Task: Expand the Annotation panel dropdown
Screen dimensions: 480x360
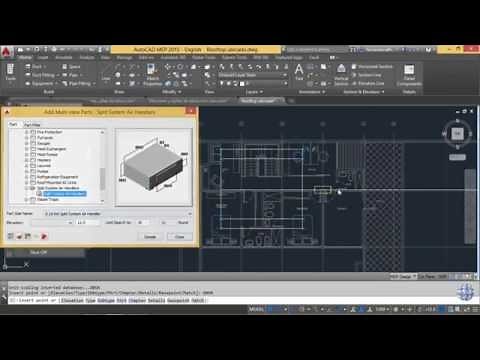Action: tap(311, 92)
